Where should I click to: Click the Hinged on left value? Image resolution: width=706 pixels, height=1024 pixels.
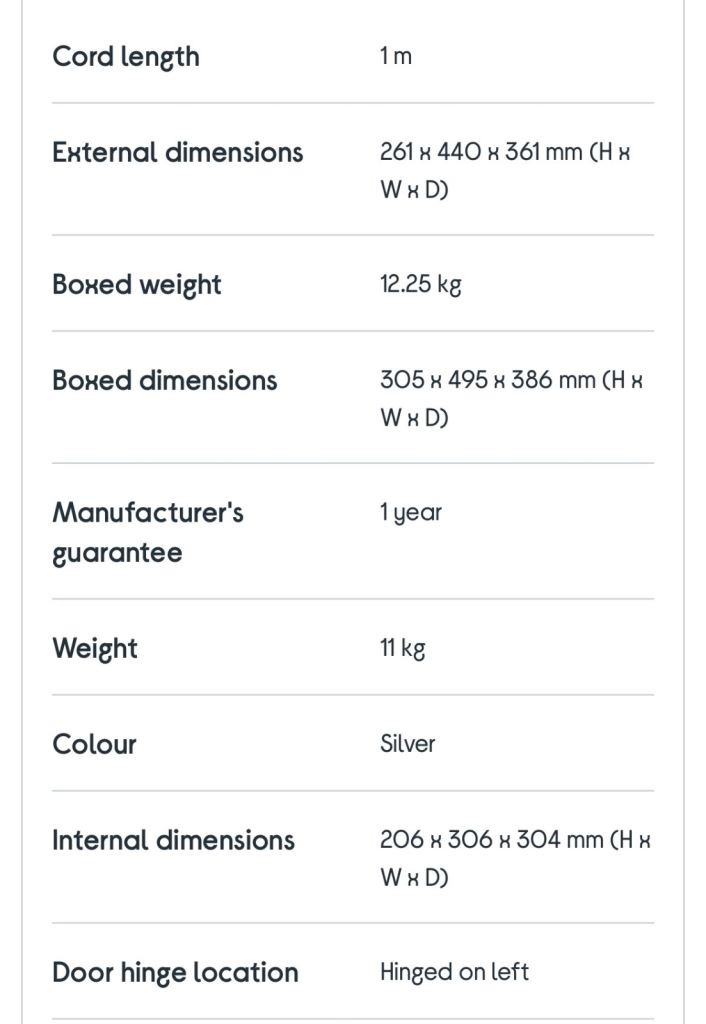(455, 972)
